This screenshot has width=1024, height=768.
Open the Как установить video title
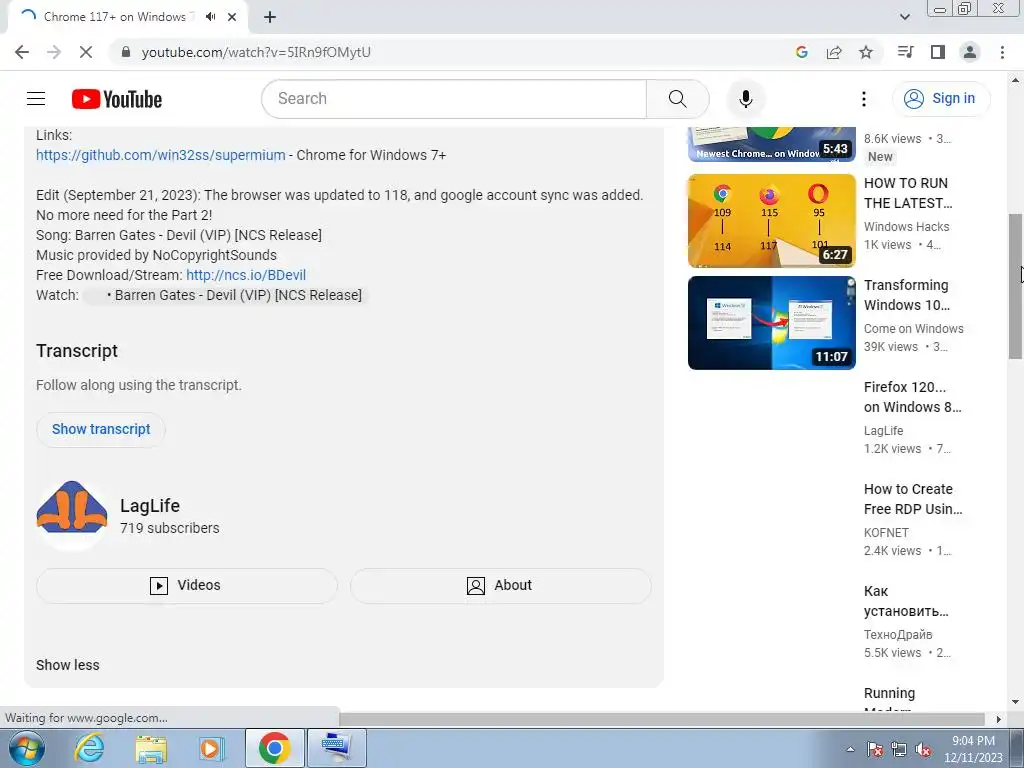coord(906,601)
